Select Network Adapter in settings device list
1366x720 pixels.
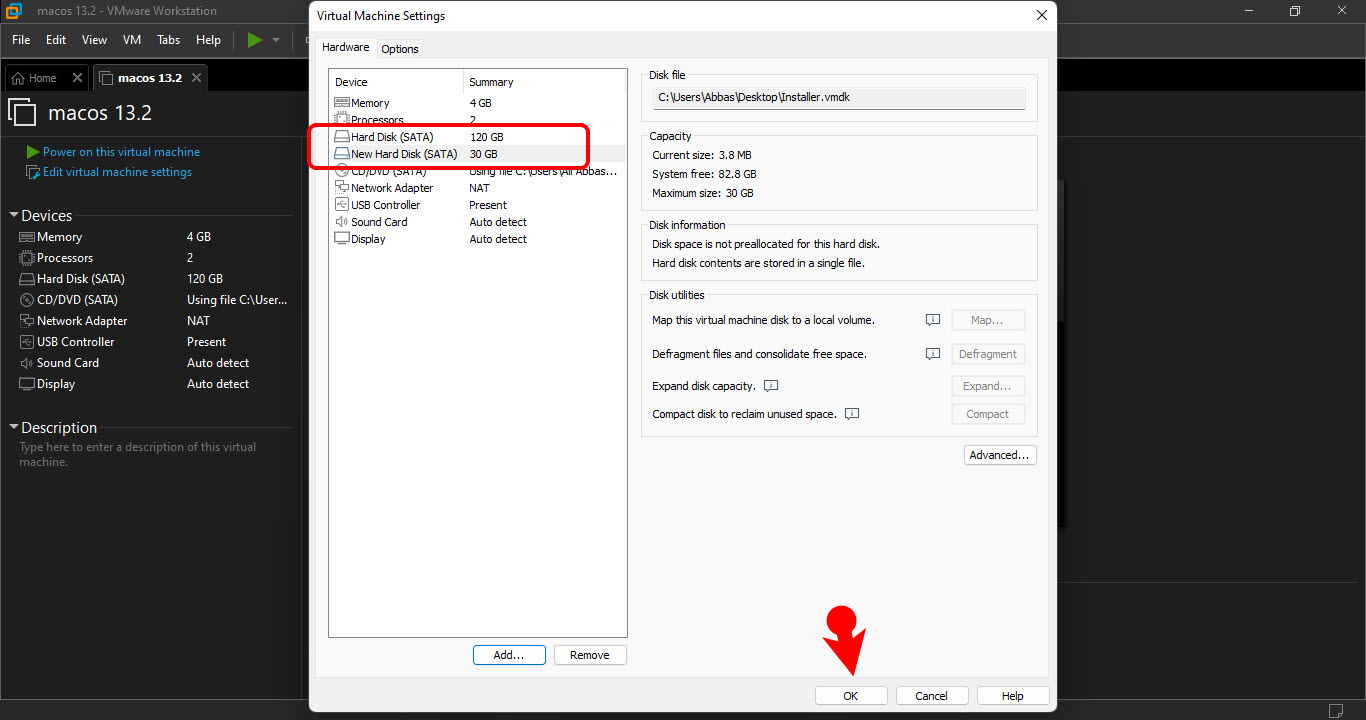click(x=477, y=188)
